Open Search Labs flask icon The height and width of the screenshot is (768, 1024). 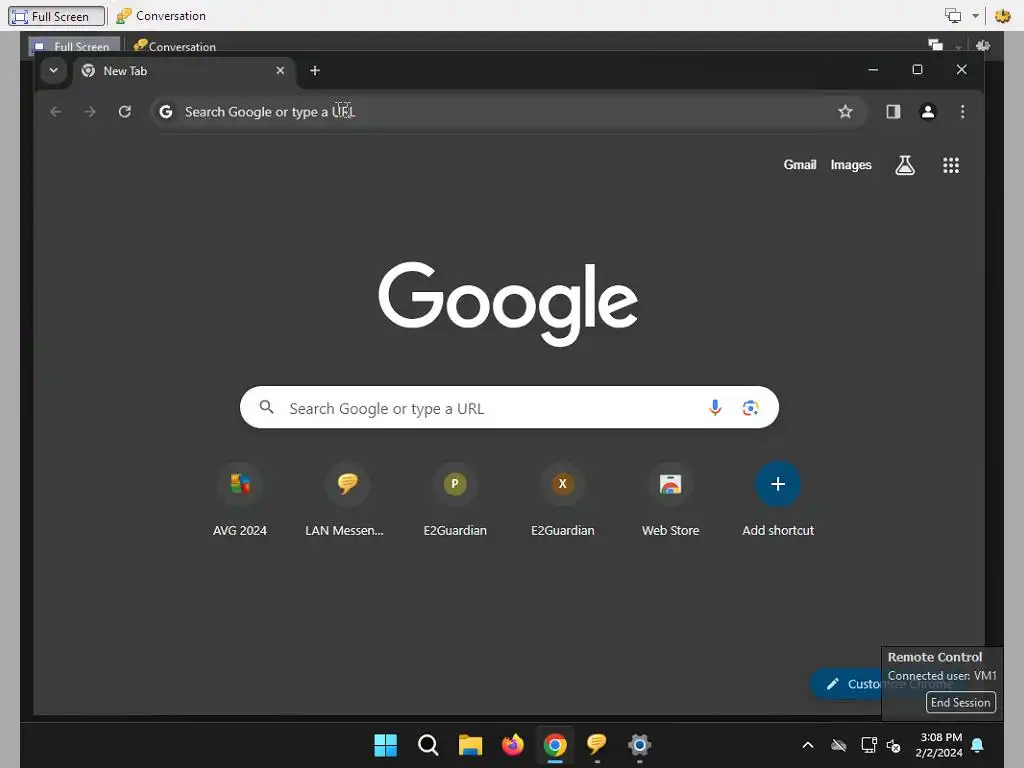[904, 165]
